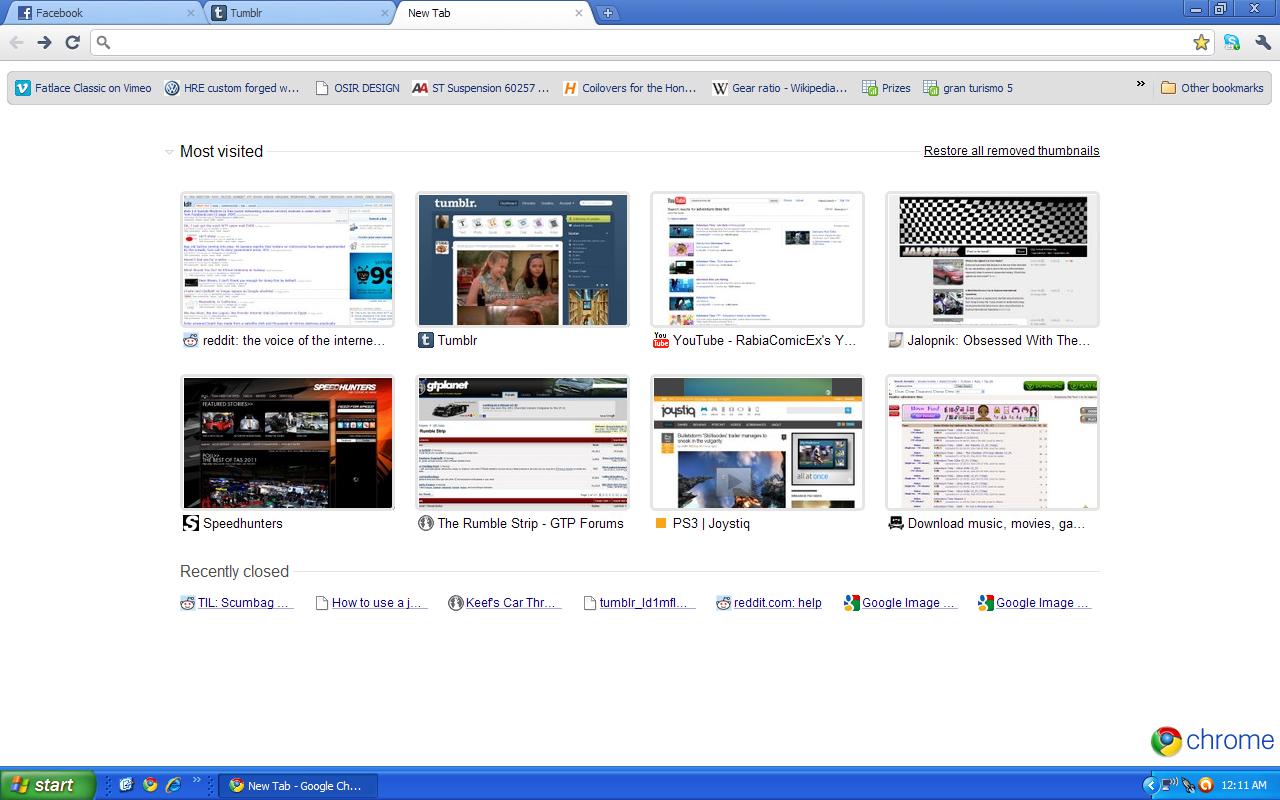Image resolution: width=1280 pixels, height=800 pixels.
Task: Expand the bookmarks bar overflow chevron
Action: pyautogui.click(x=1140, y=85)
